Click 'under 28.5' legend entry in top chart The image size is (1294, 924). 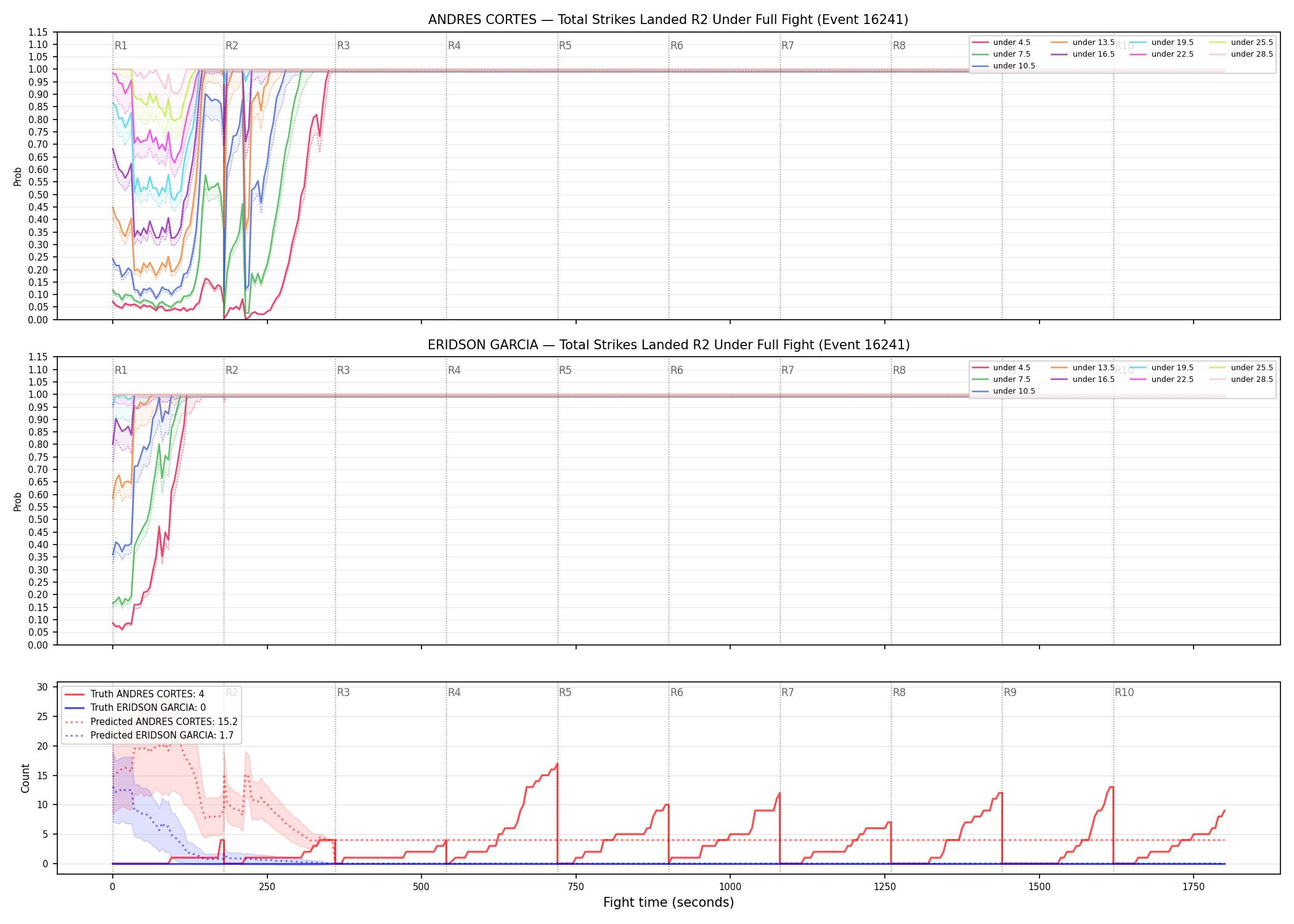[x=1241, y=54]
